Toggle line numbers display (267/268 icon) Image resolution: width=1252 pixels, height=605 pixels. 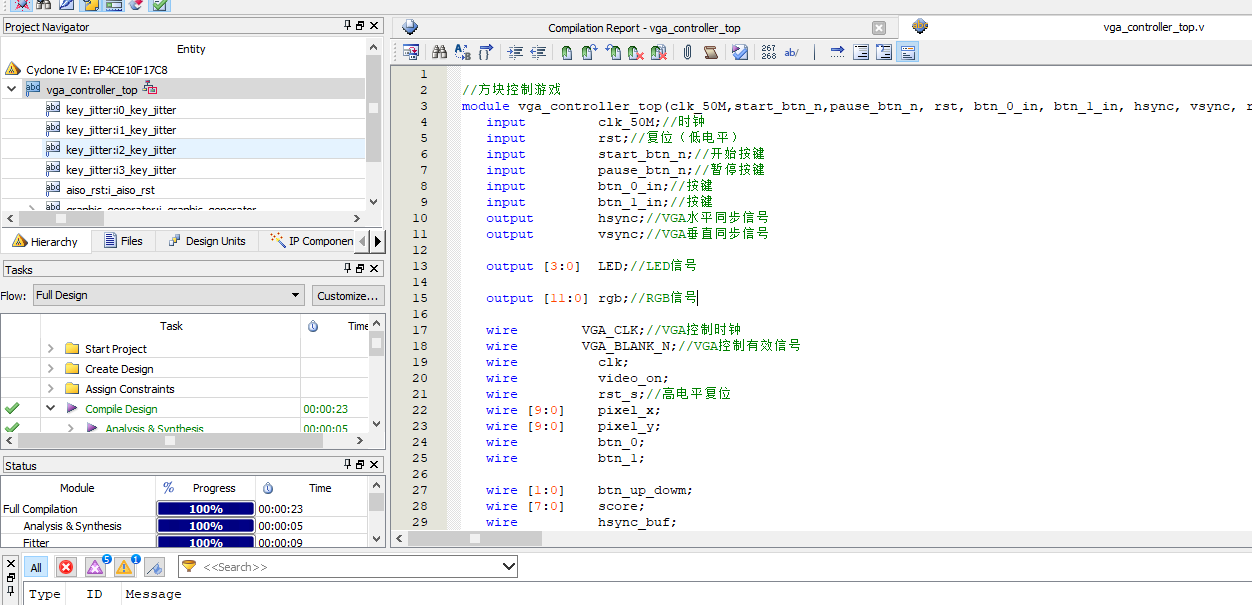(x=768, y=52)
